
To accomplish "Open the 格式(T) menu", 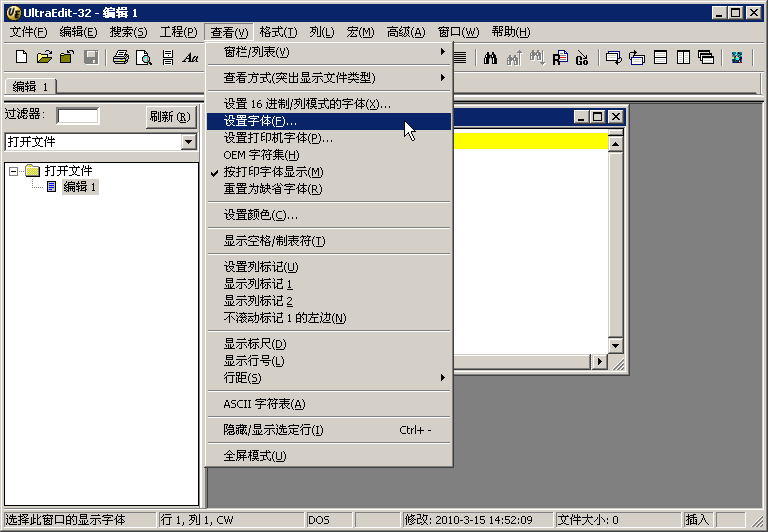I will click(278, 32).
